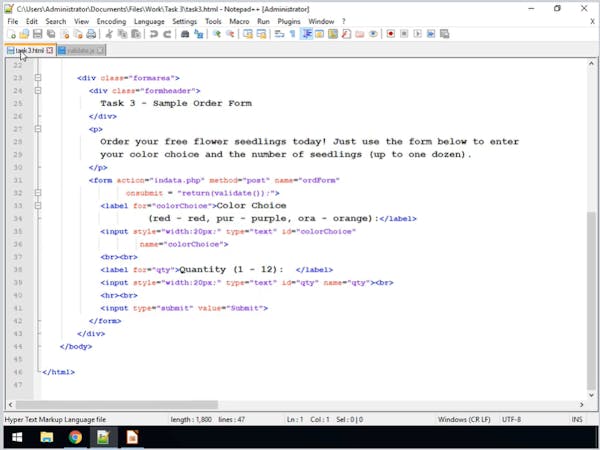
Task: Switch to the inactive tab beside task3.html
Action: (x=81, y=51)
